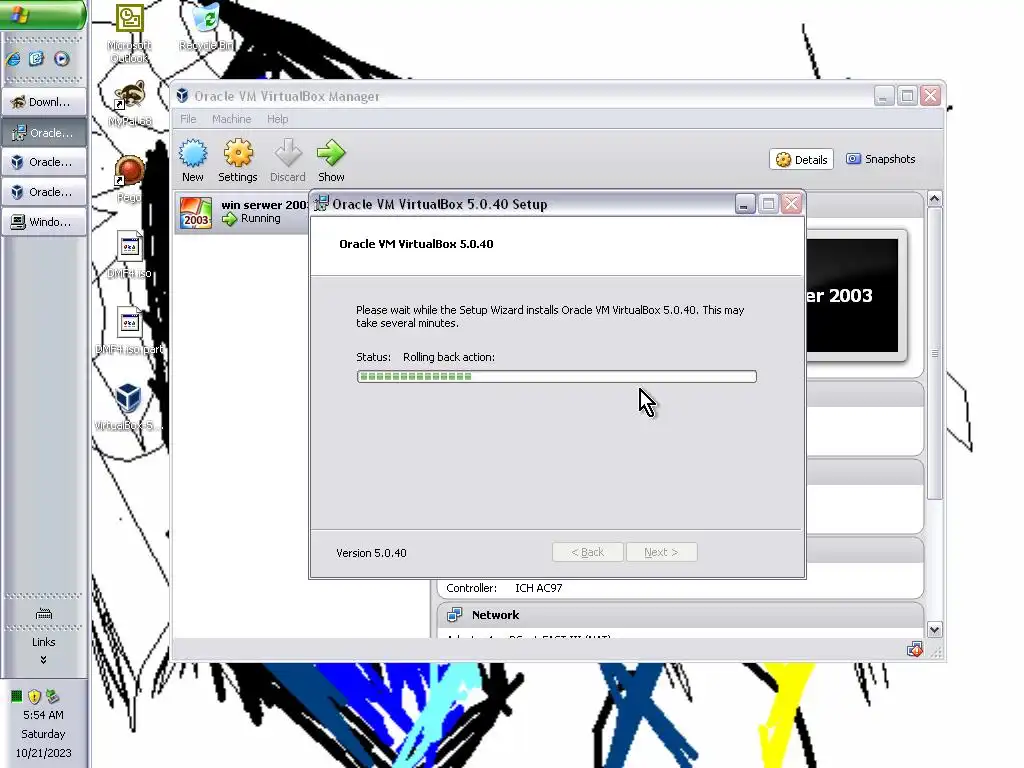Click the Network adapter icon in details

click(x=455, y=615)
